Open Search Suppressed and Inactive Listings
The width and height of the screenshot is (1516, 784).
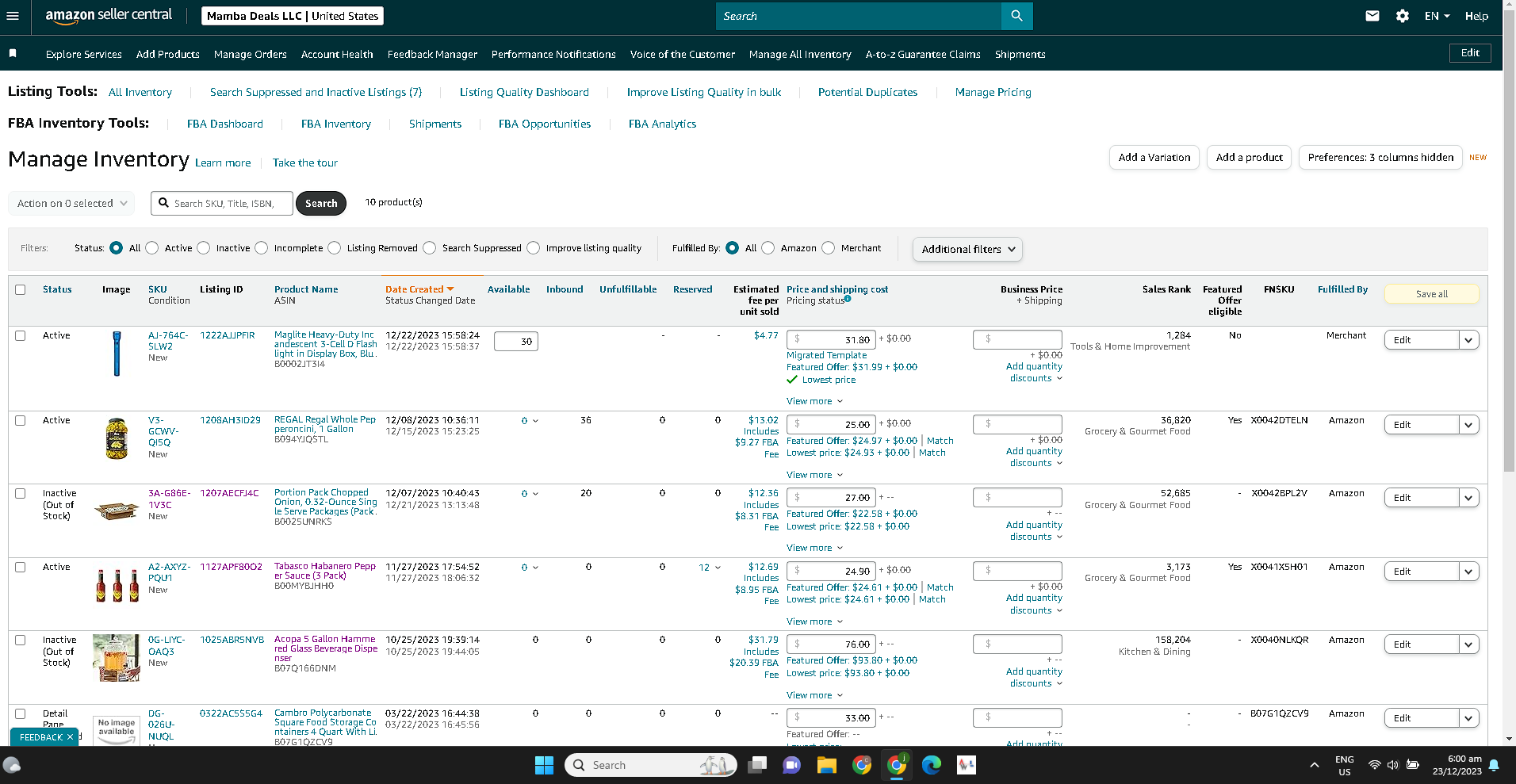[316, 92]
